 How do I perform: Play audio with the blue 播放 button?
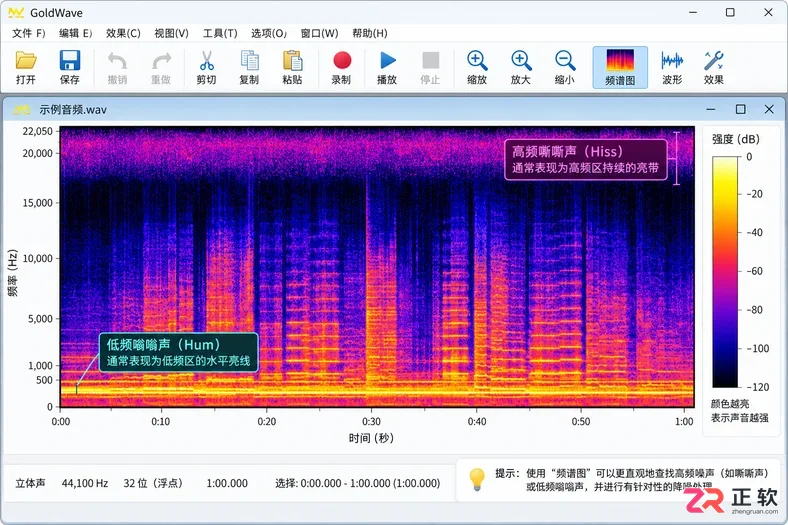click(387, 60)
